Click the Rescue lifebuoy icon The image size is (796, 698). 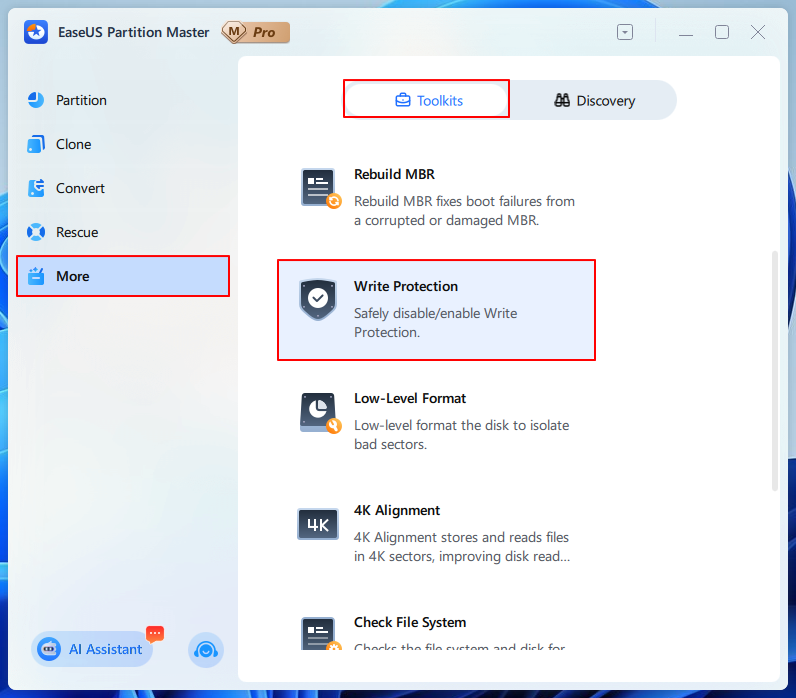tap(37, 232)
